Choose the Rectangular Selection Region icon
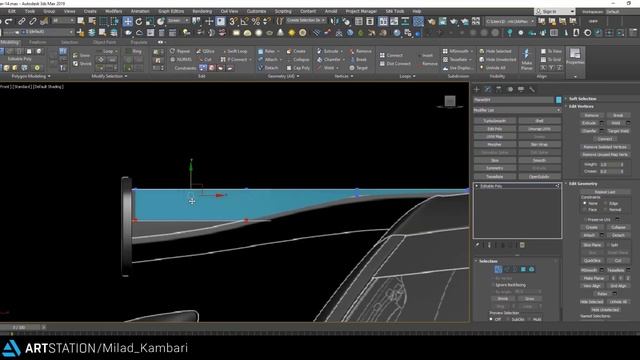Screen dimensions: 640x360 coord(104,21)
